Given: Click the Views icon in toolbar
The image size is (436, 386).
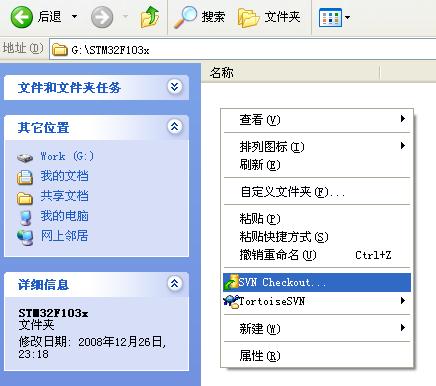Looking at the screenshot, I should click(x=330, y=17).
